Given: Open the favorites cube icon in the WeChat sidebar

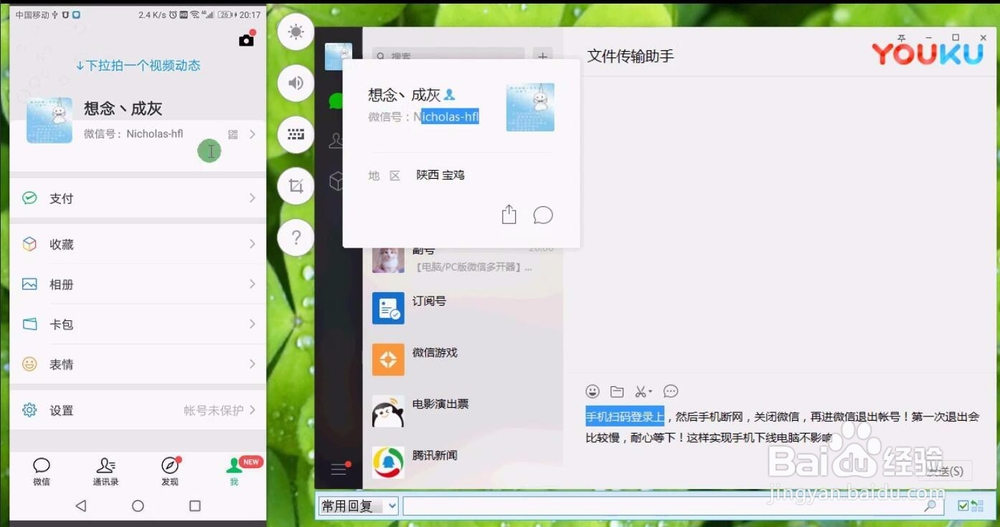Looking at the screenshot, I should pos(335,182).
